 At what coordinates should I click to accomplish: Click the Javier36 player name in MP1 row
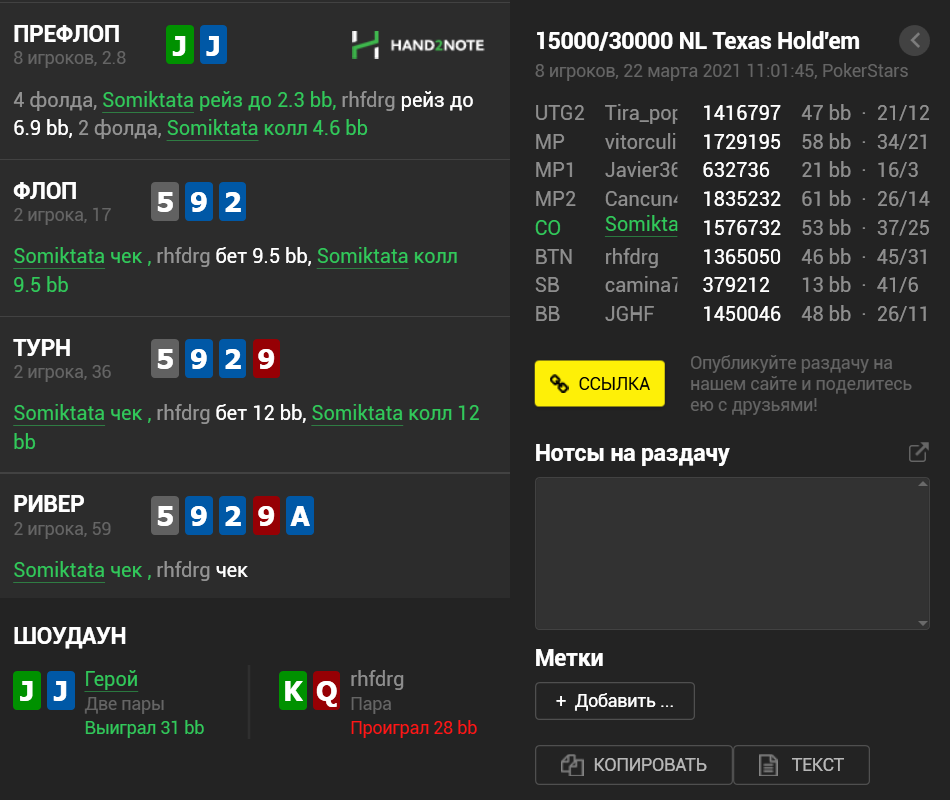coord(641,170)
